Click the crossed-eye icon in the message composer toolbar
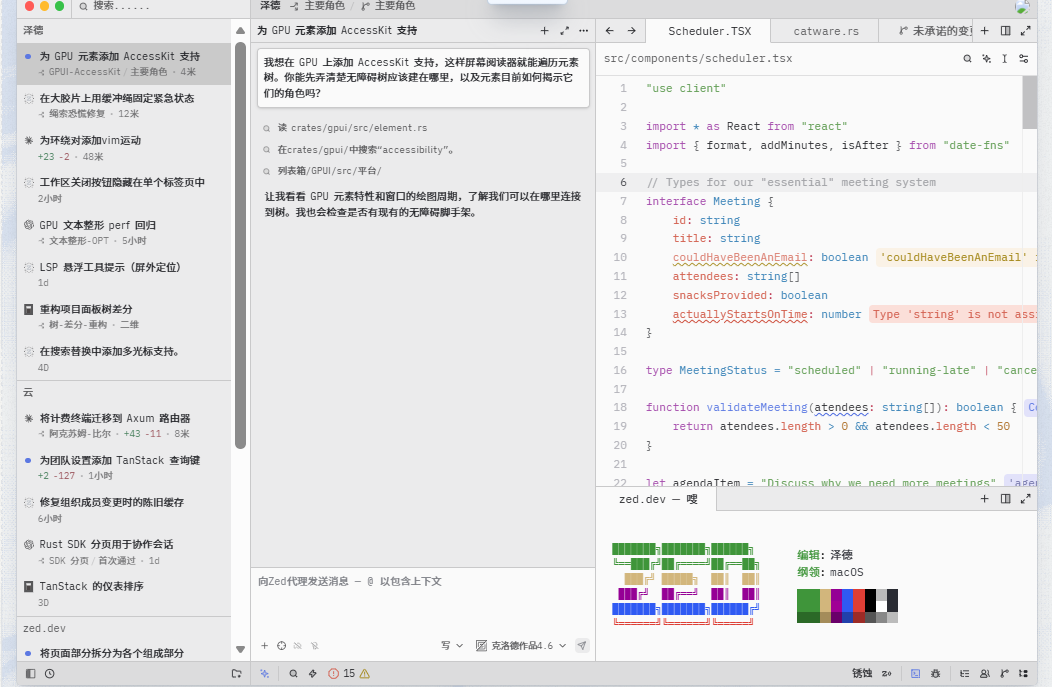The height and width of the screenshot is (687, 1052). 298,646
